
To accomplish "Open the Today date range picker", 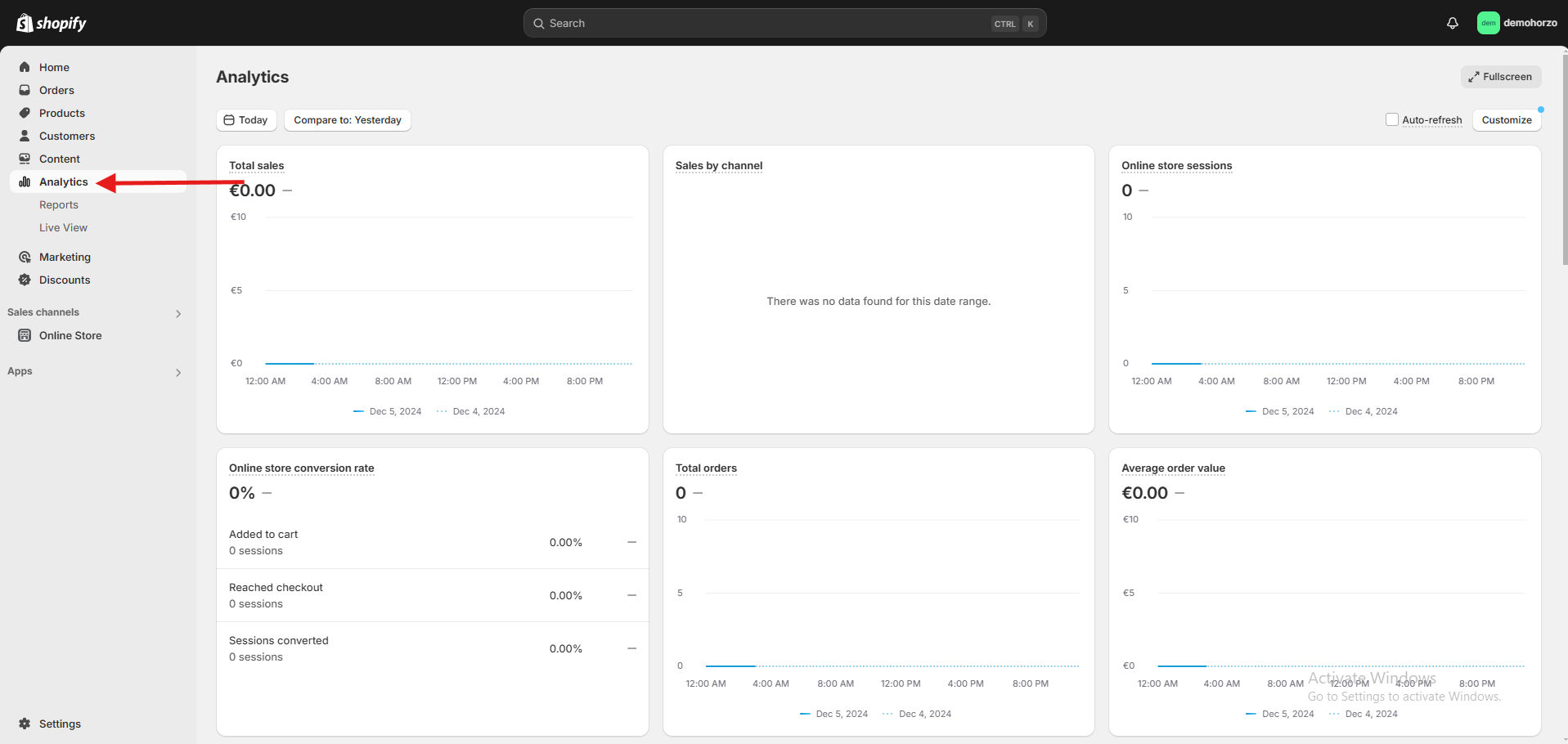I will pos(246,120).
